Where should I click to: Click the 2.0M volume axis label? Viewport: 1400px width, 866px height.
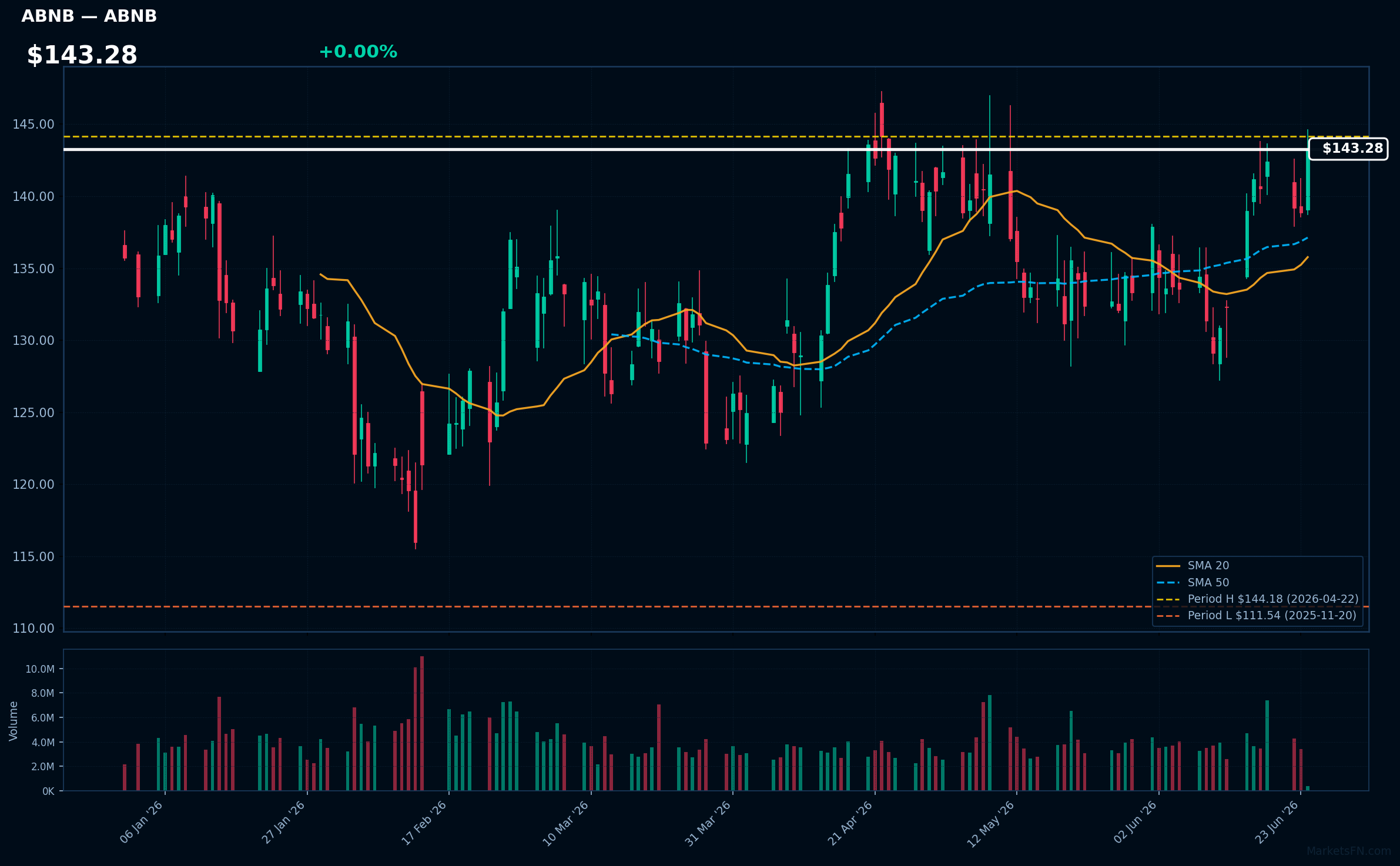point(43,767)
